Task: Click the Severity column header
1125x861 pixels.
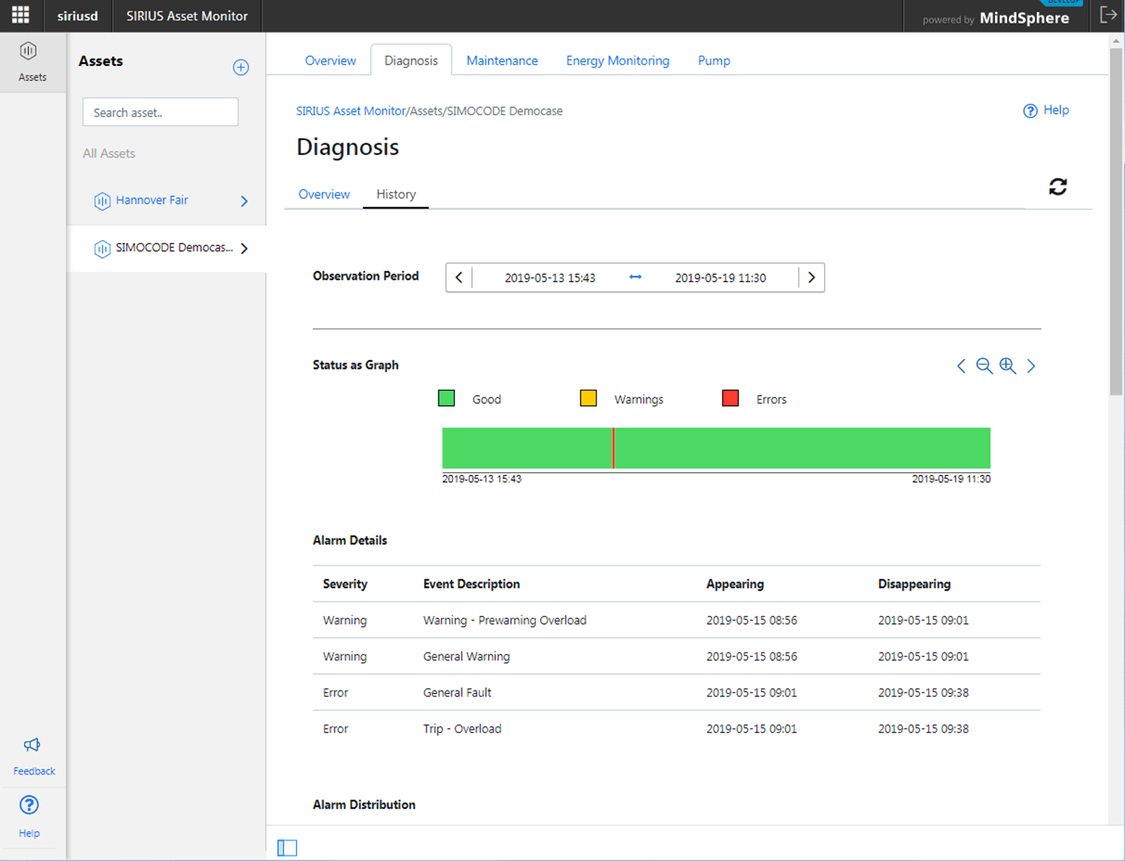Action: click(345, 584)
